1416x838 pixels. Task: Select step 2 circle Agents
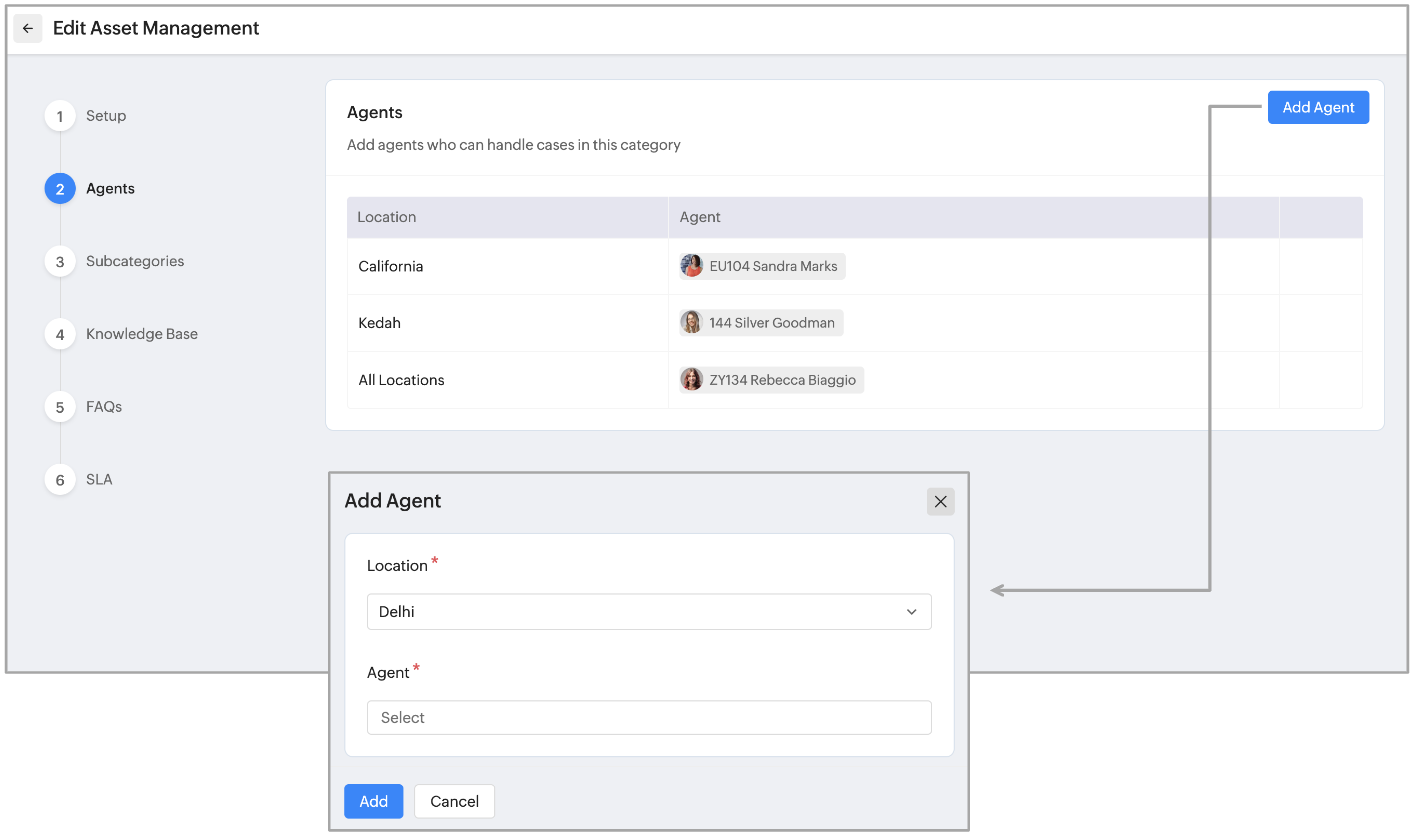tap(60, 189)
